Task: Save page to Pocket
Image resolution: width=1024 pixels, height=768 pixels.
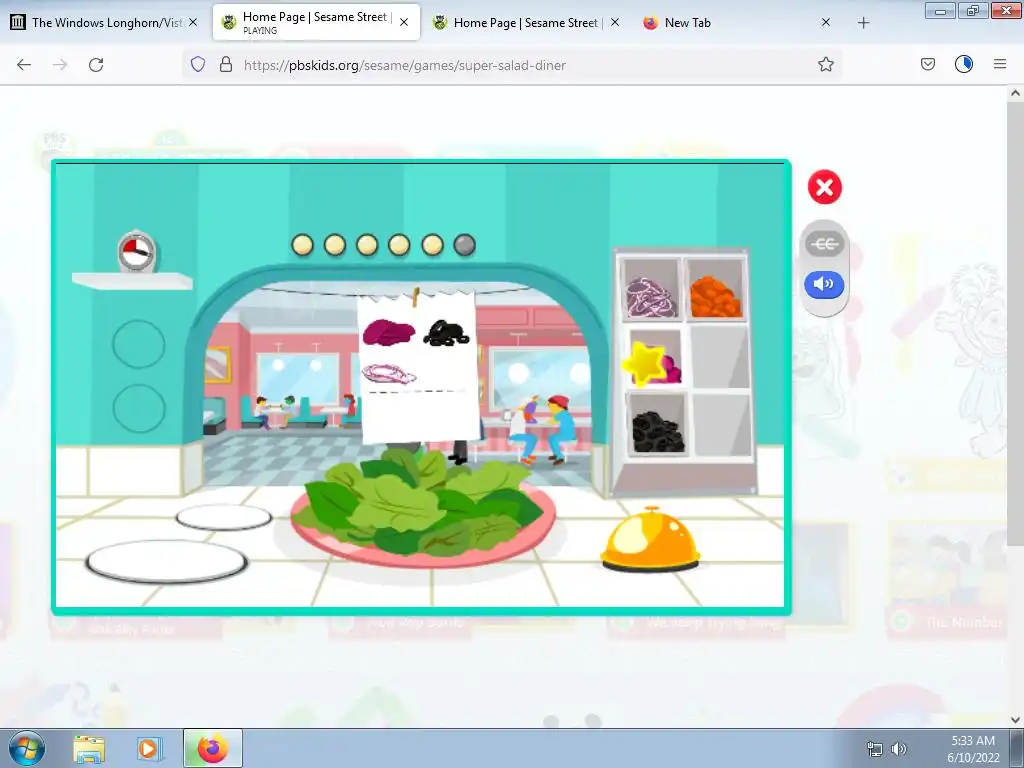Action: point(928,64)
